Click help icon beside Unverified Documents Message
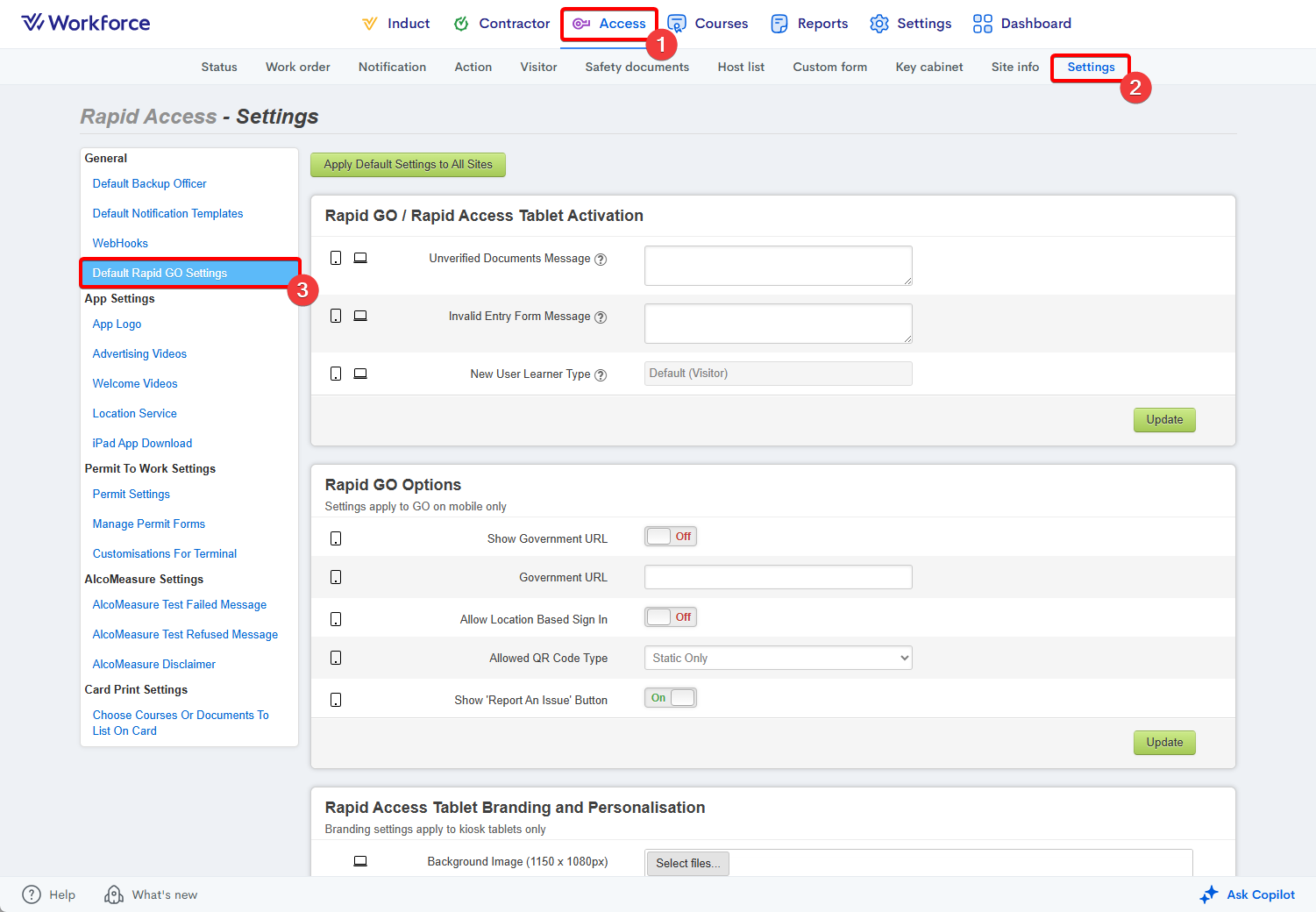Image resolution: width=1316 pixels, height=912 pixels. pos(601,260)
